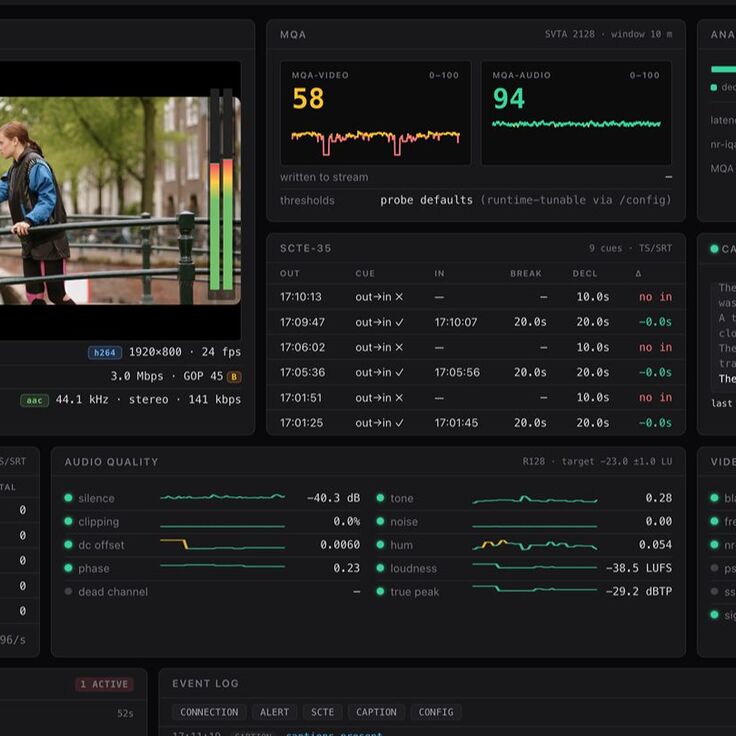This screenshot has width=736, height=736.
Task: Click 'no in' in the 17:10:13 row
Action: point(655,297)
